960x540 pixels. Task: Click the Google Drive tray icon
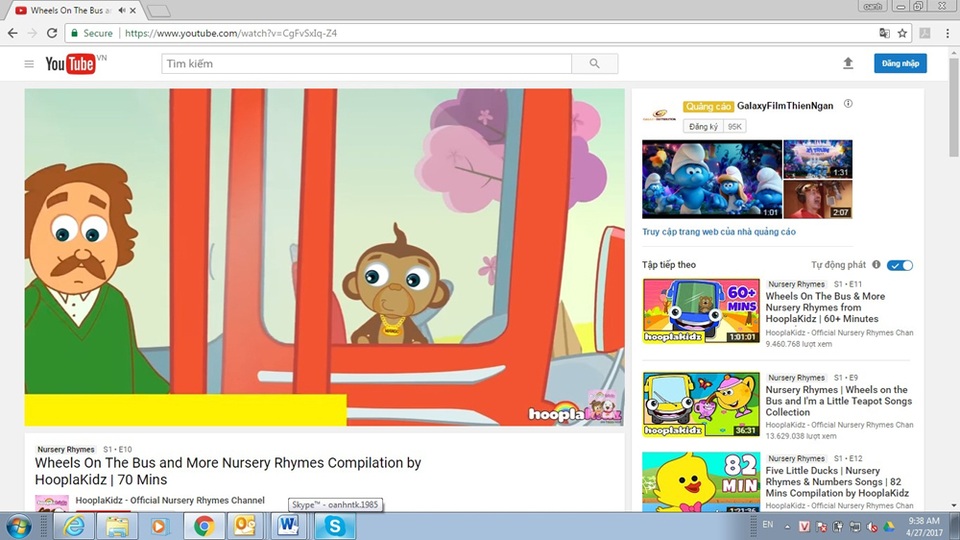pos(888,527)
